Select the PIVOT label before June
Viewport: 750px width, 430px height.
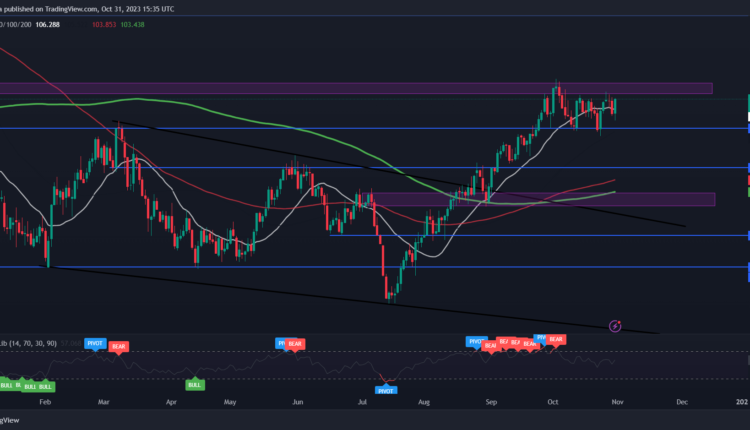[x=282, y=342]
